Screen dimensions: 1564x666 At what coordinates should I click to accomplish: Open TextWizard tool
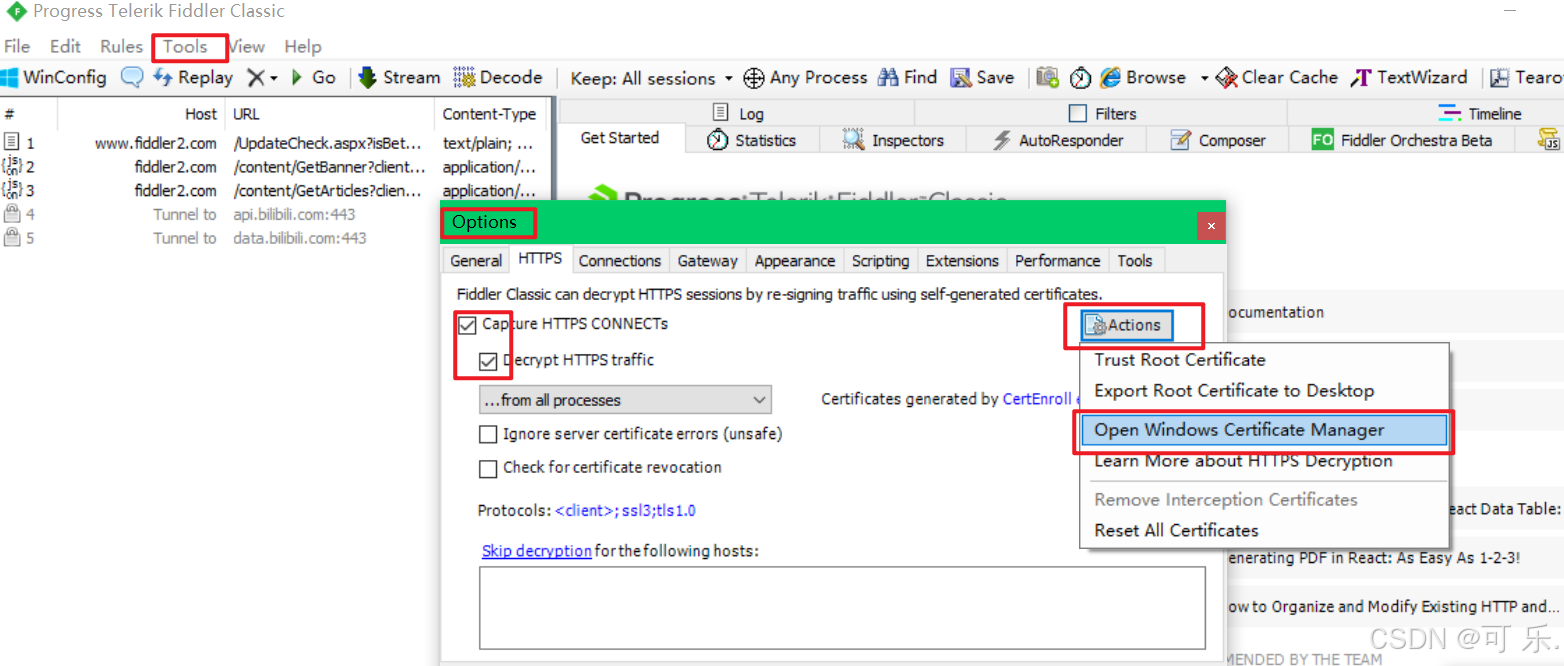(x=1409, y=77)
